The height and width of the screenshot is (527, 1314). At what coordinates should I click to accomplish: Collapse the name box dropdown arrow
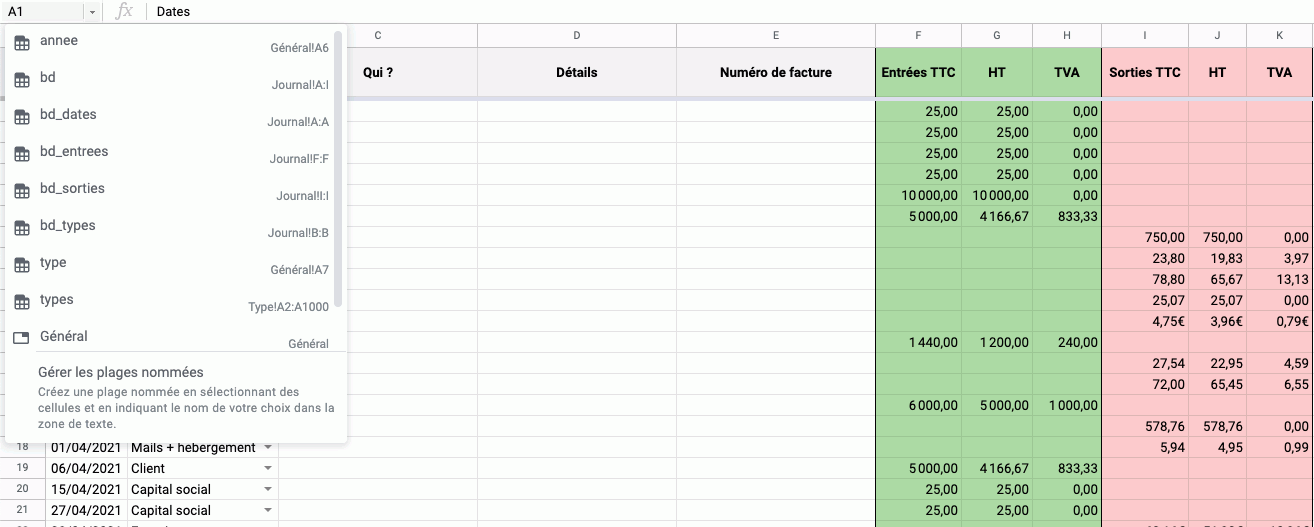pos(92,12)
